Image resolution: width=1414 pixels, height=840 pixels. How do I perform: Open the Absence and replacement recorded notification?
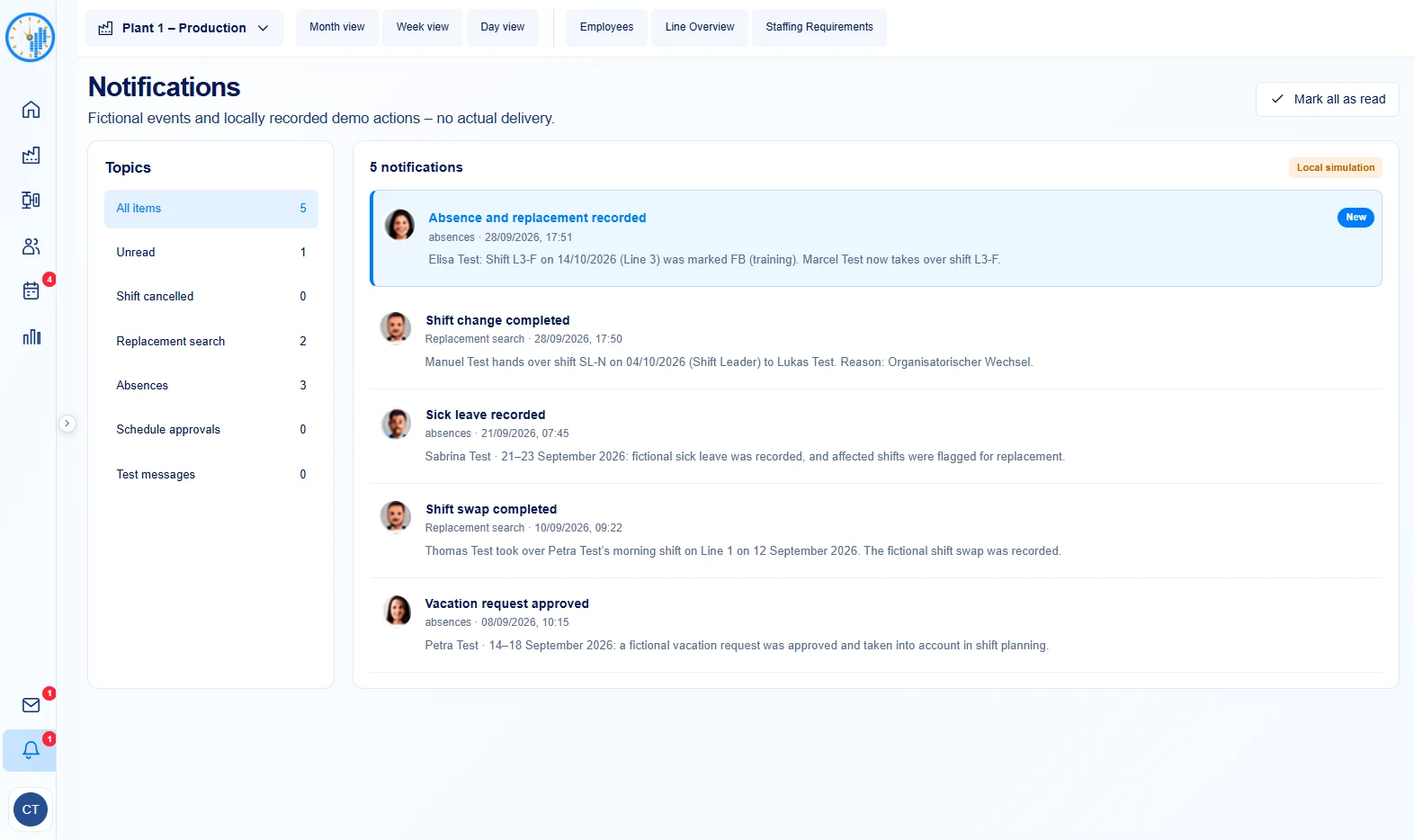tap(876, 238)
